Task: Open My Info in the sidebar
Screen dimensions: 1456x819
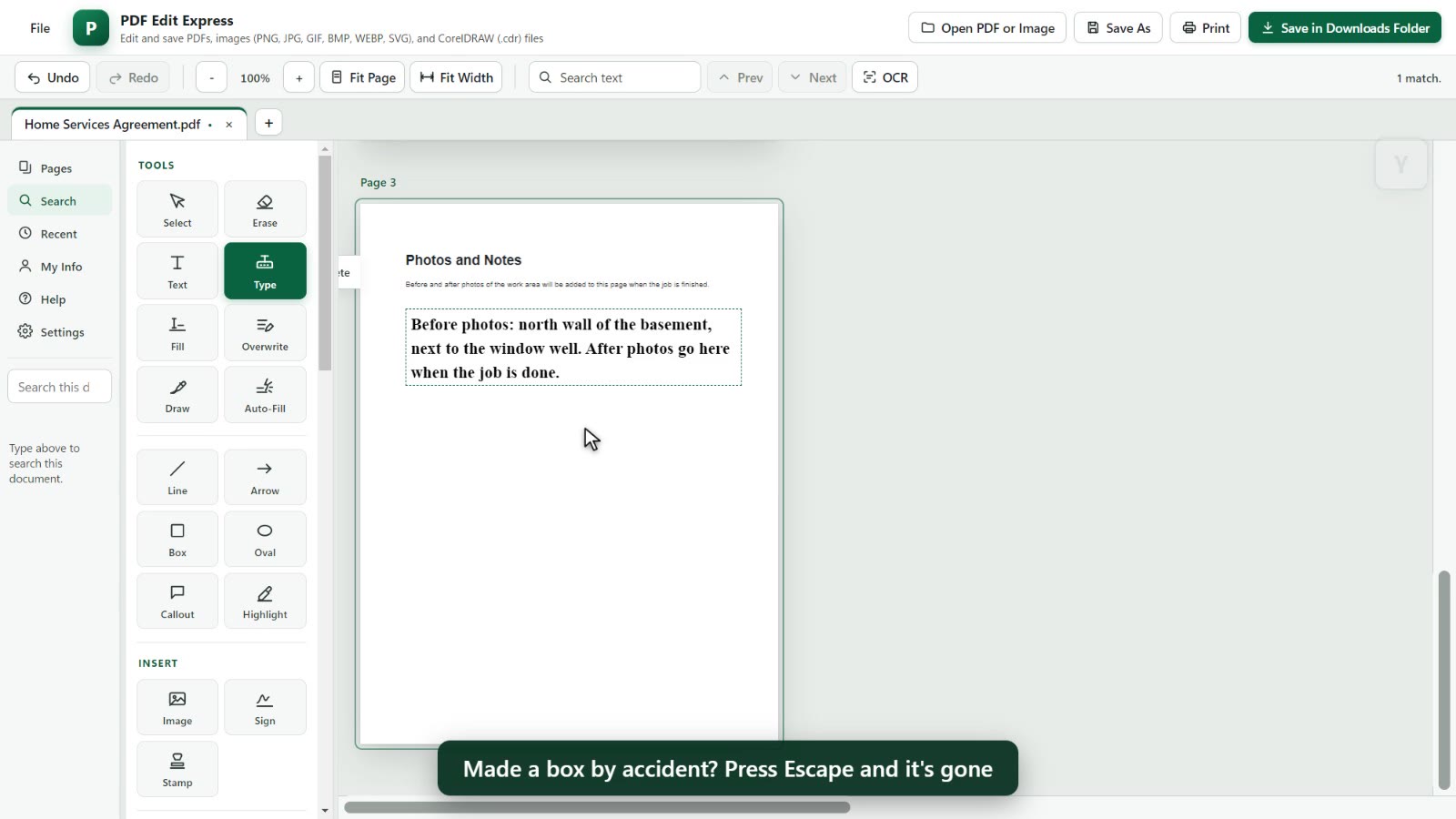Action: click(x=60, y=267)
